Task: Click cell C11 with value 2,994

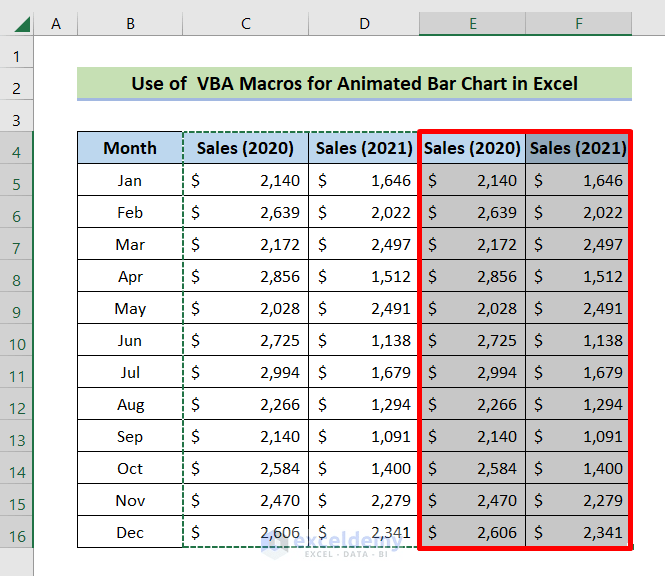Action: [246, 372]
